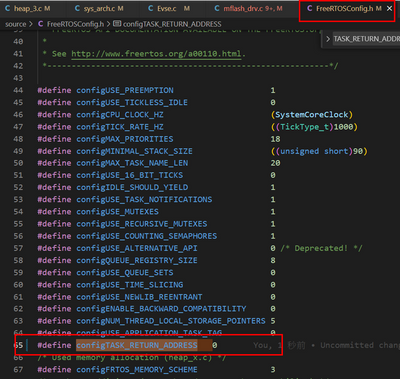400x379 pixels.
Task: Select the Evse.c tab
Action: pyautogui.click(x=172, y=9)
